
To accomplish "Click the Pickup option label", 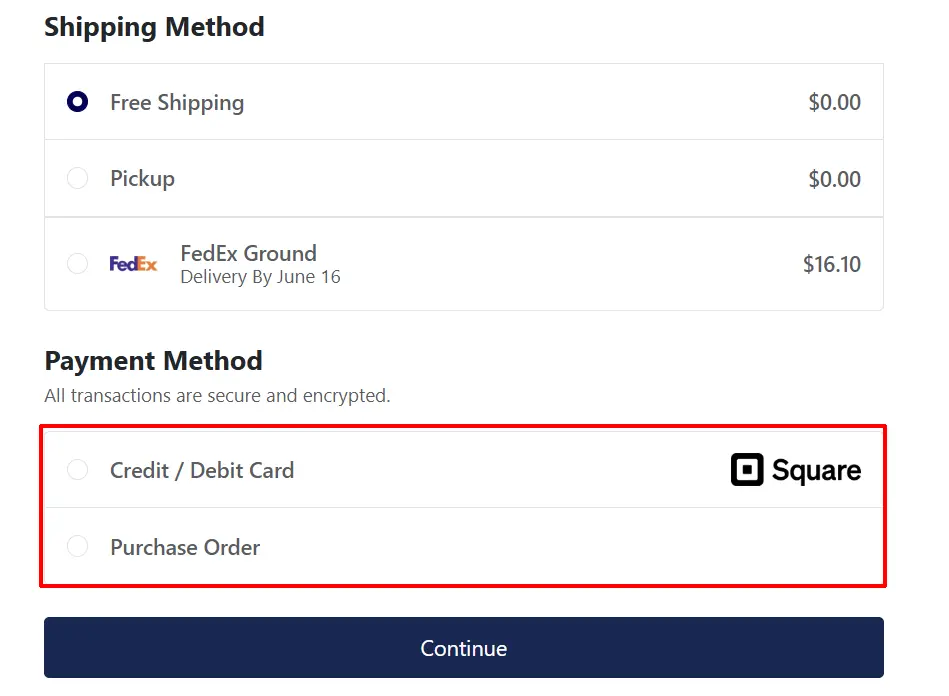I will pos(143,179).
